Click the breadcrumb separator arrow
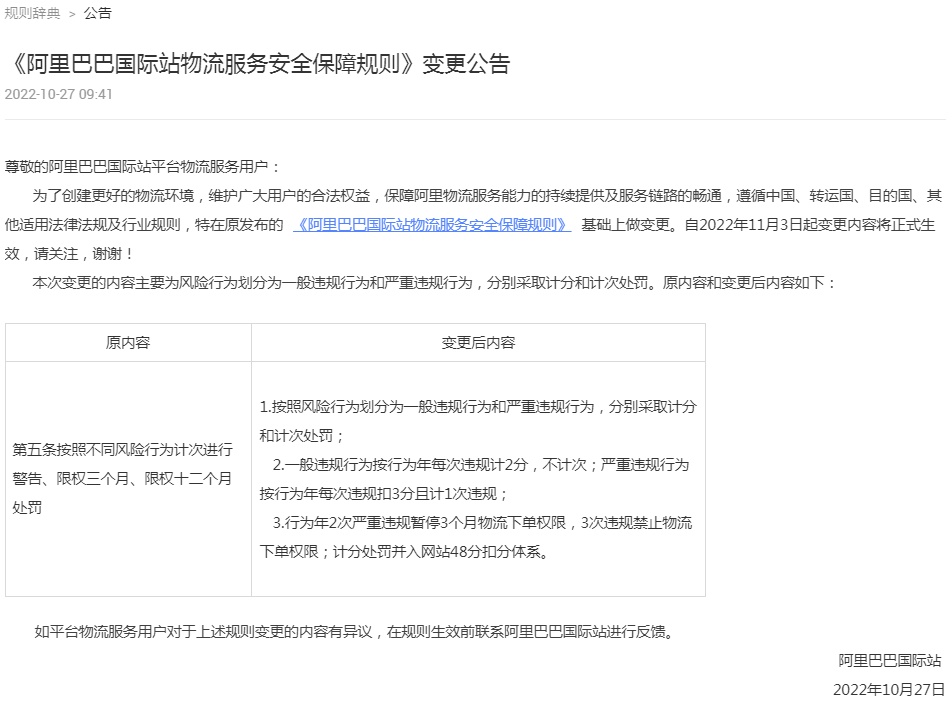This screenshot has height=702, width=952. point(72,14)
